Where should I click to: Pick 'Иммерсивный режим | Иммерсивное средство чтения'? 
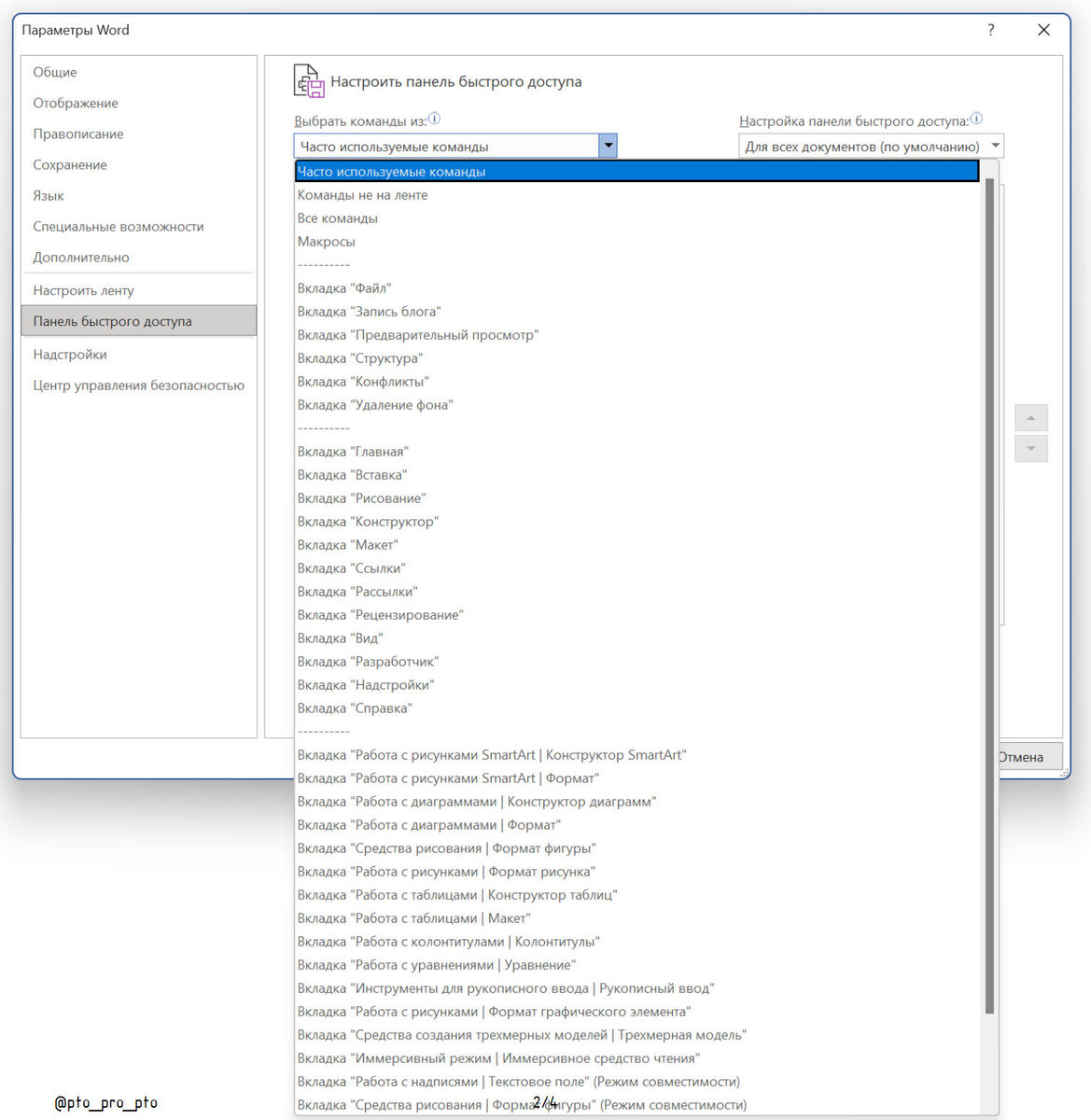[638, 1058]
